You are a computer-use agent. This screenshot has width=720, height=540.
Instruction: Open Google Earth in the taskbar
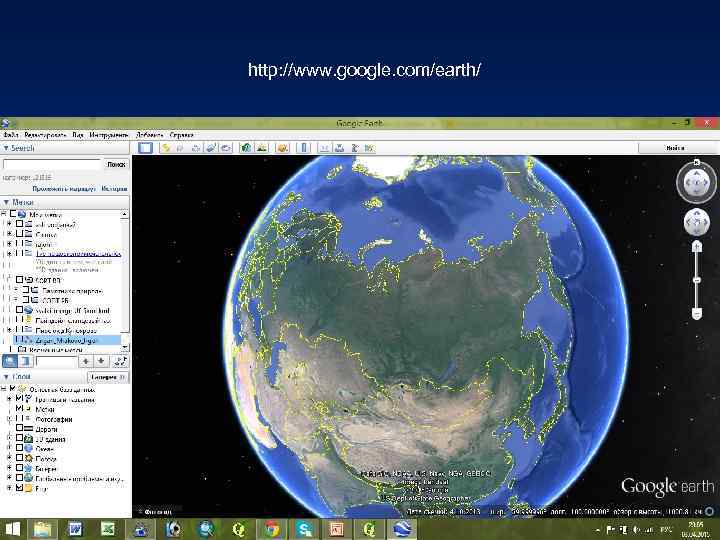pos(402,529)
